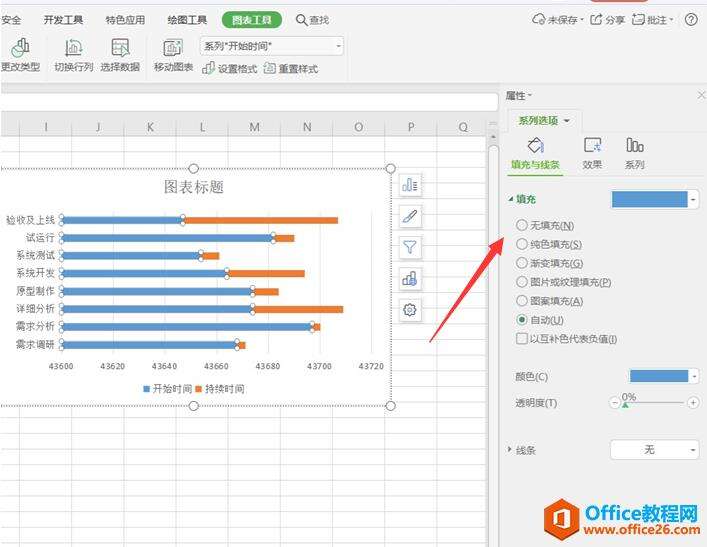The height and width of the screenshot is (547, 707).
Task: Click the 重置样式 (Reset Style) button
Action: [x=290, y=68]
